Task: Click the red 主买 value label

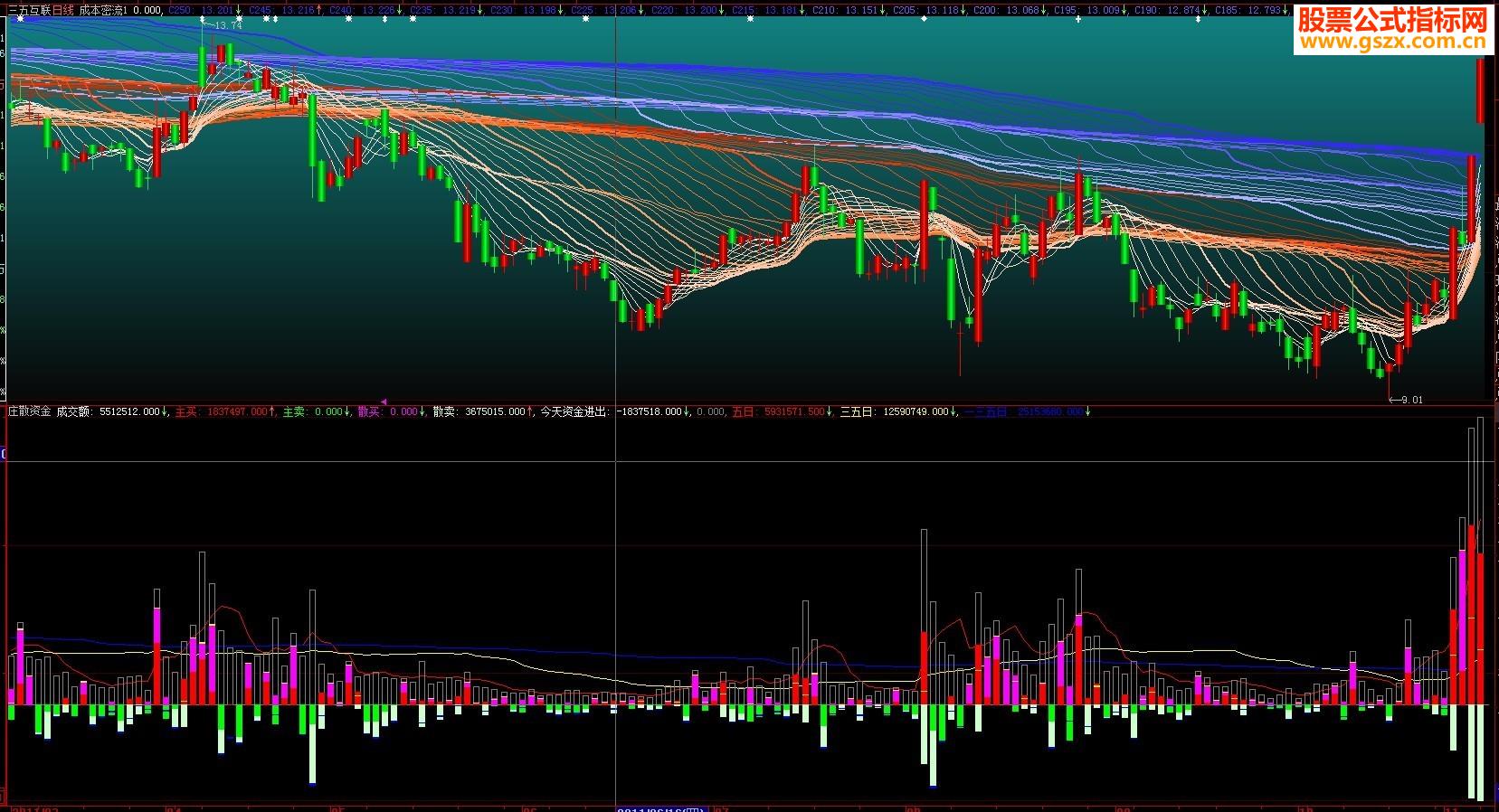Action: pyautogui.click(x=222, y=411)
